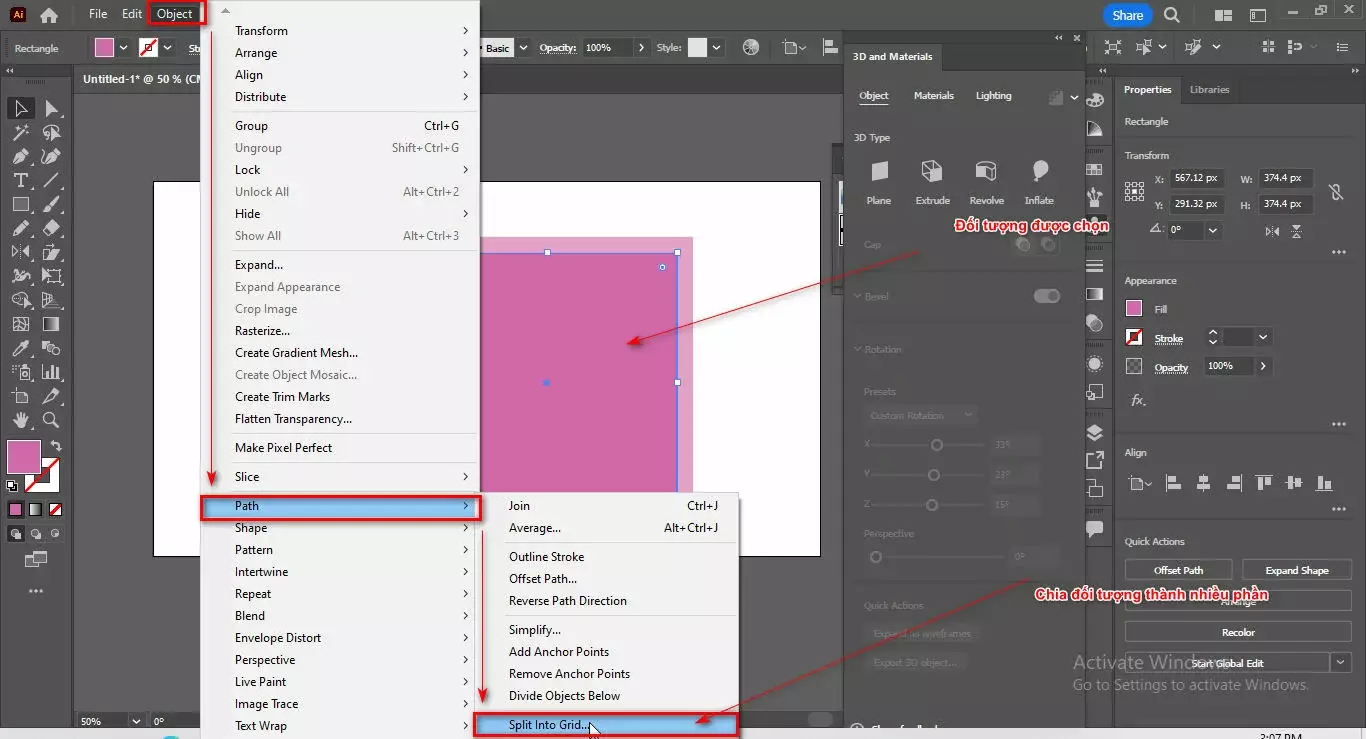Choose Split Into Grid from Path submenu
This screenshot has height=739, width=1366.
point(547,725)
